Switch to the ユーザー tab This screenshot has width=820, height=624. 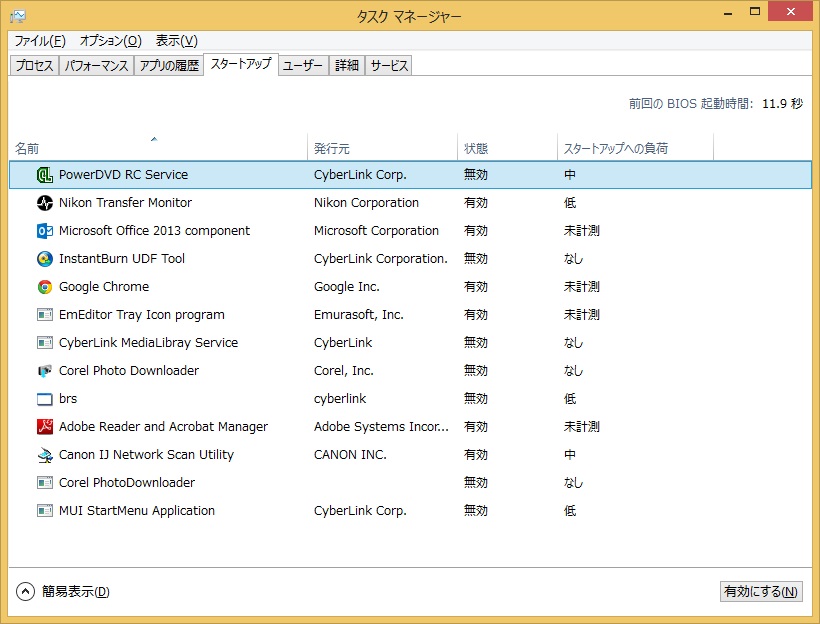(x=303, y=65)
